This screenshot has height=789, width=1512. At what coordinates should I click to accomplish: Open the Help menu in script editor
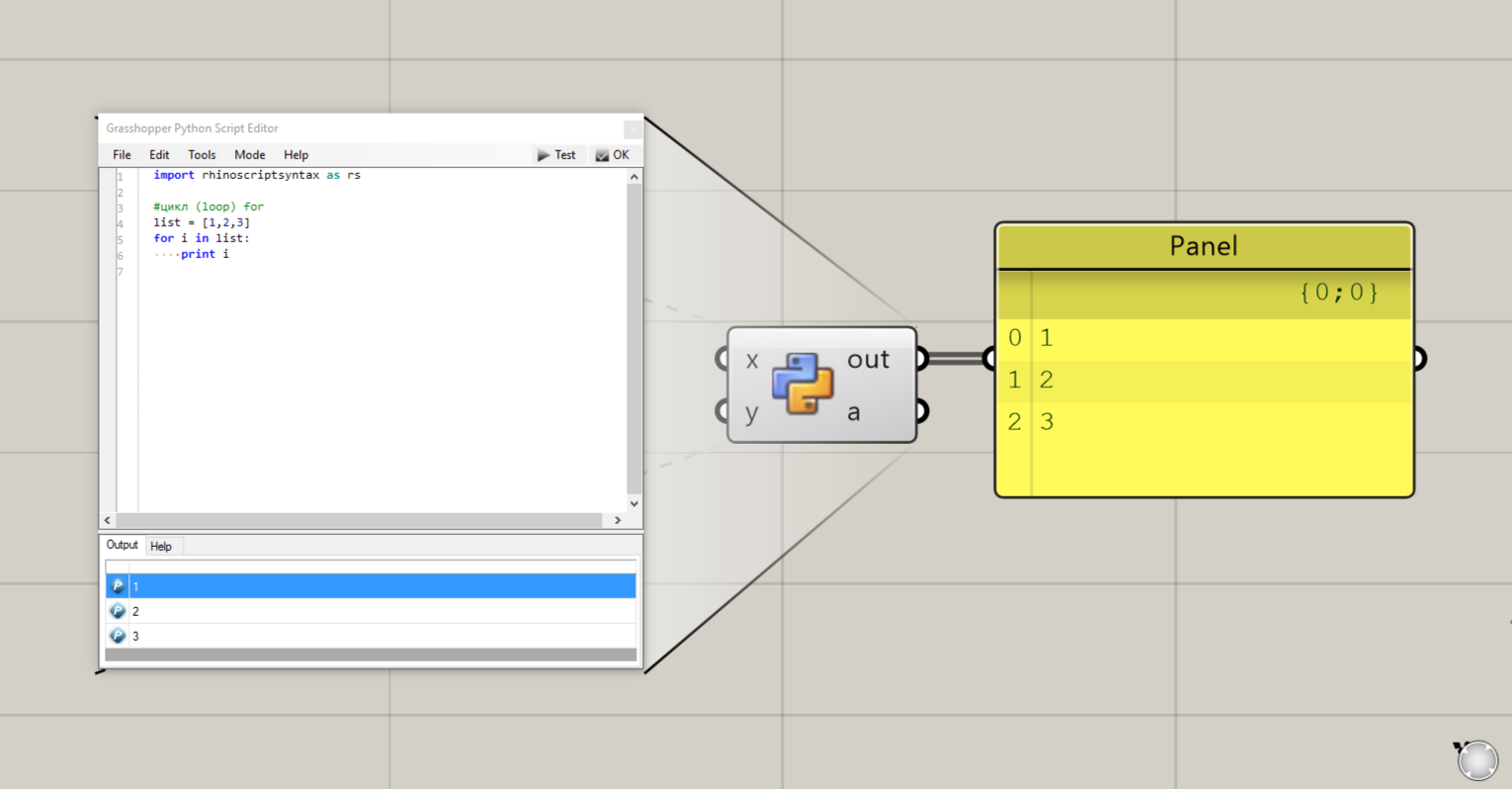(x=295, y=155)
